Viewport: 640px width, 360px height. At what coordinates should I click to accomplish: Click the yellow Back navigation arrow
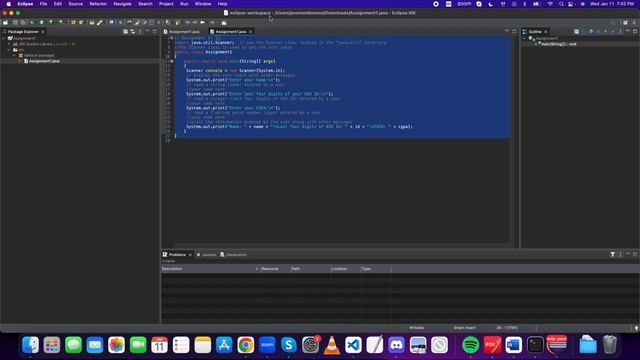click(202, 22)
